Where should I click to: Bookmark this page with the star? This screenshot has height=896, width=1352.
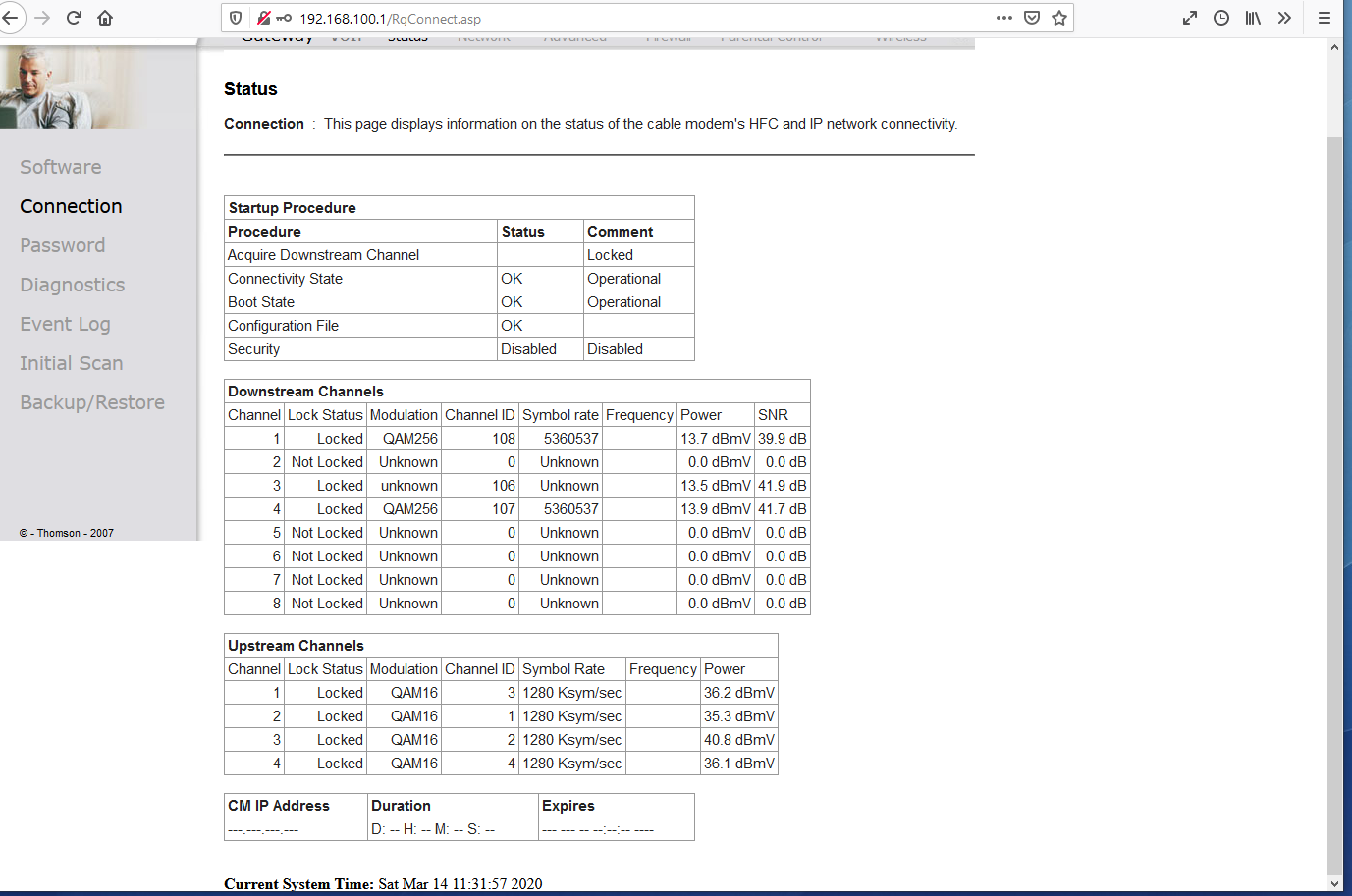coord(1059,18)
